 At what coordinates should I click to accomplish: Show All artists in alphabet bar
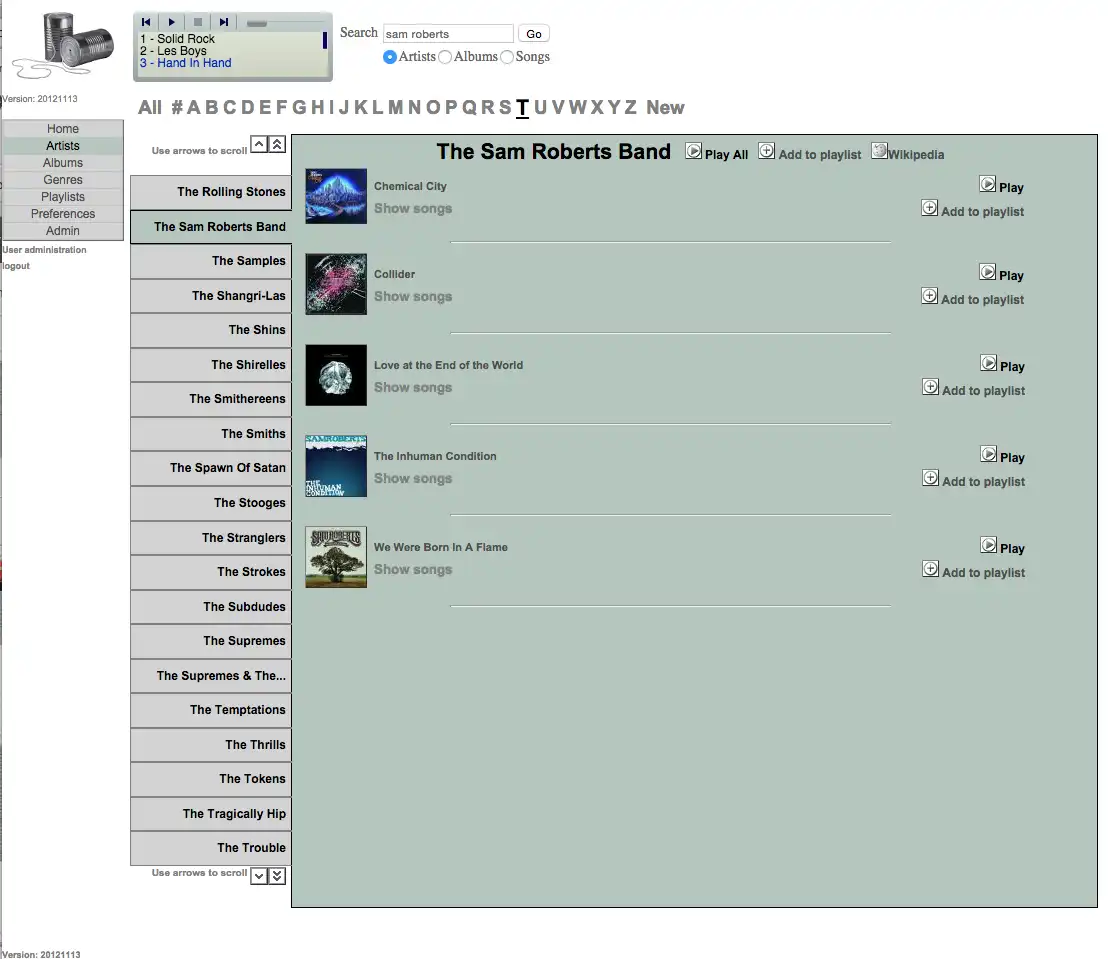tap(150, 107)
